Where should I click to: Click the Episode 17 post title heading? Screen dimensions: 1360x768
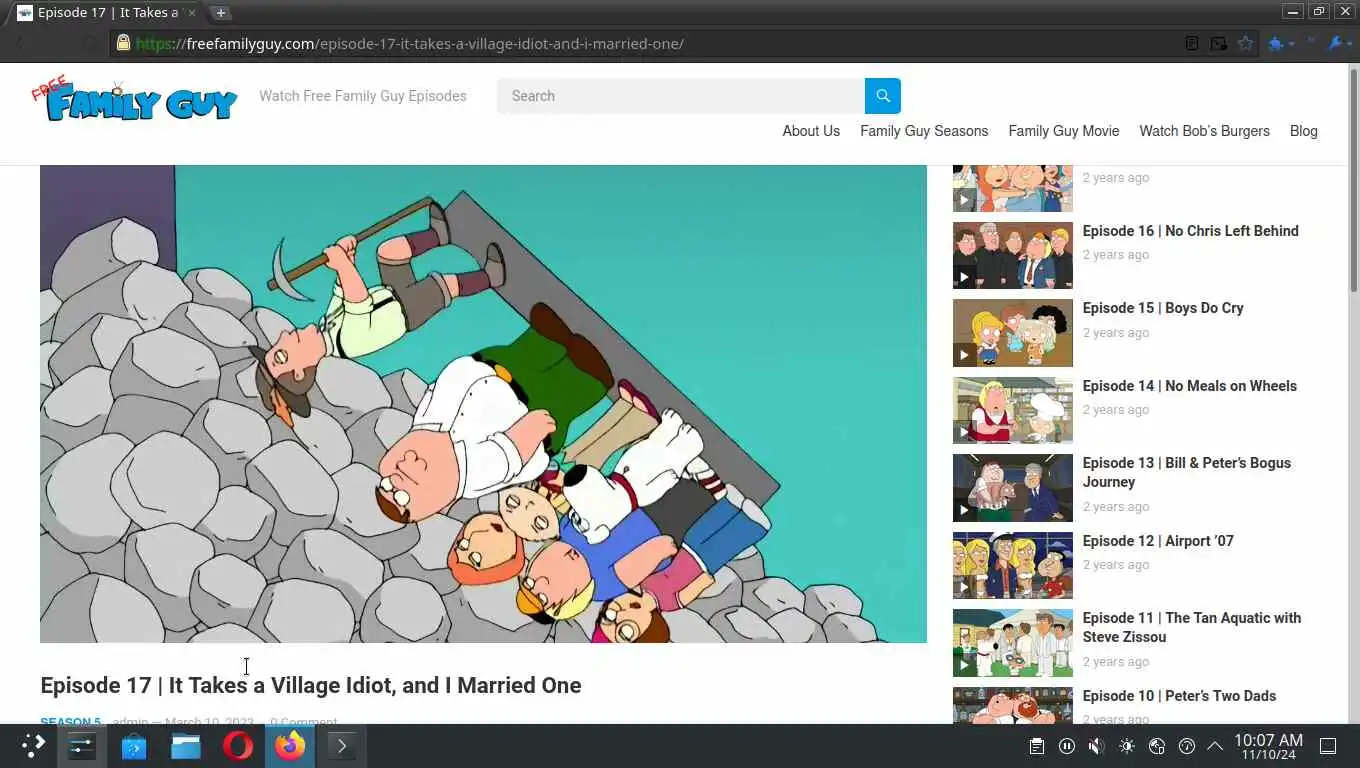click(x=310, y=685)
